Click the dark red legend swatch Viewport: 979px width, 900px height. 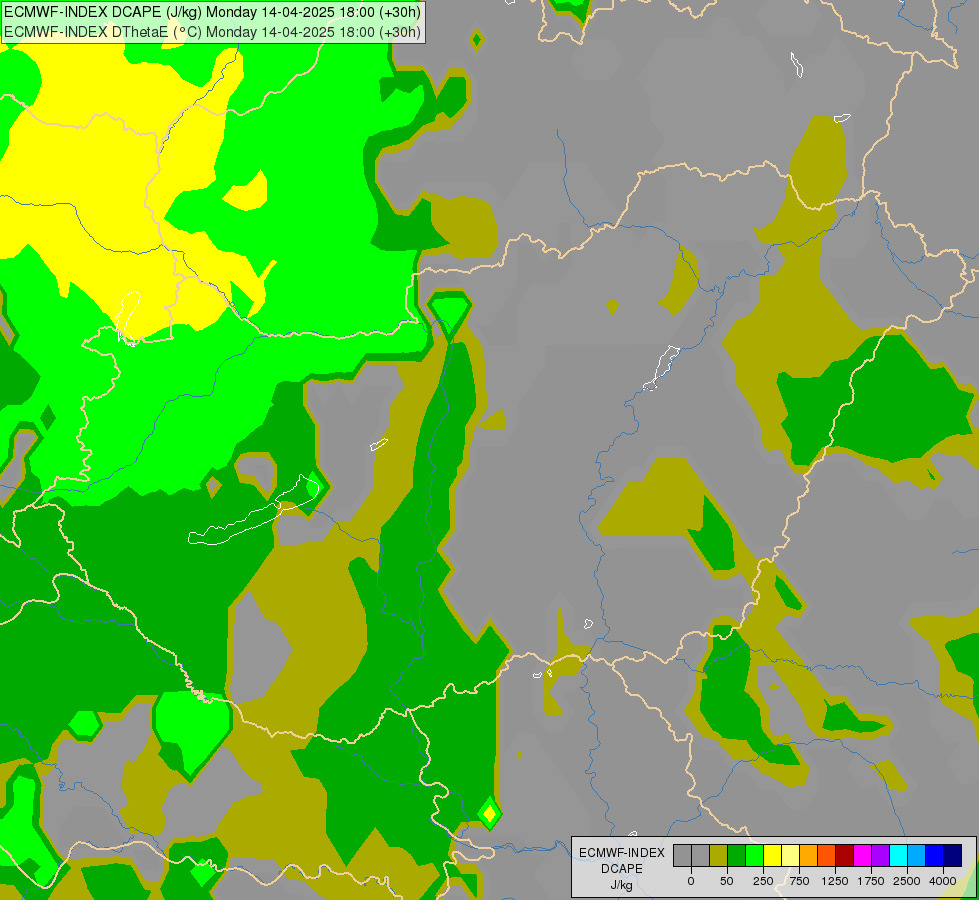pos(845,855)
